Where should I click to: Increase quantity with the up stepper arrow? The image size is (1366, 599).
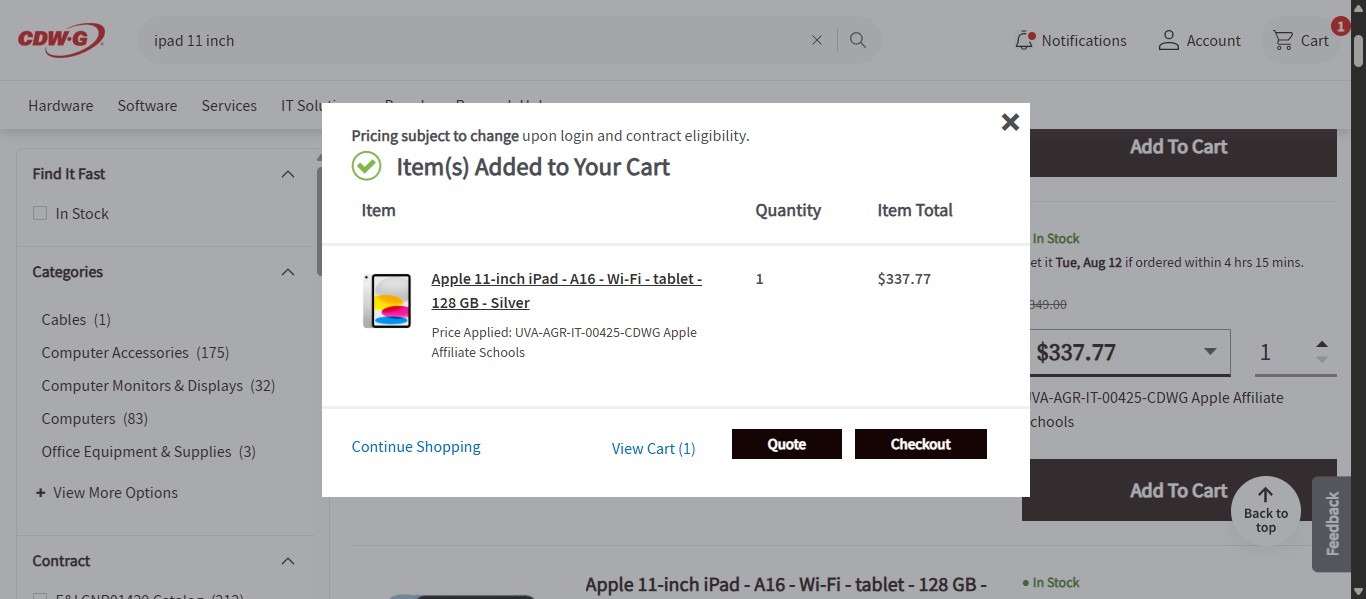tap(1322, 344)
